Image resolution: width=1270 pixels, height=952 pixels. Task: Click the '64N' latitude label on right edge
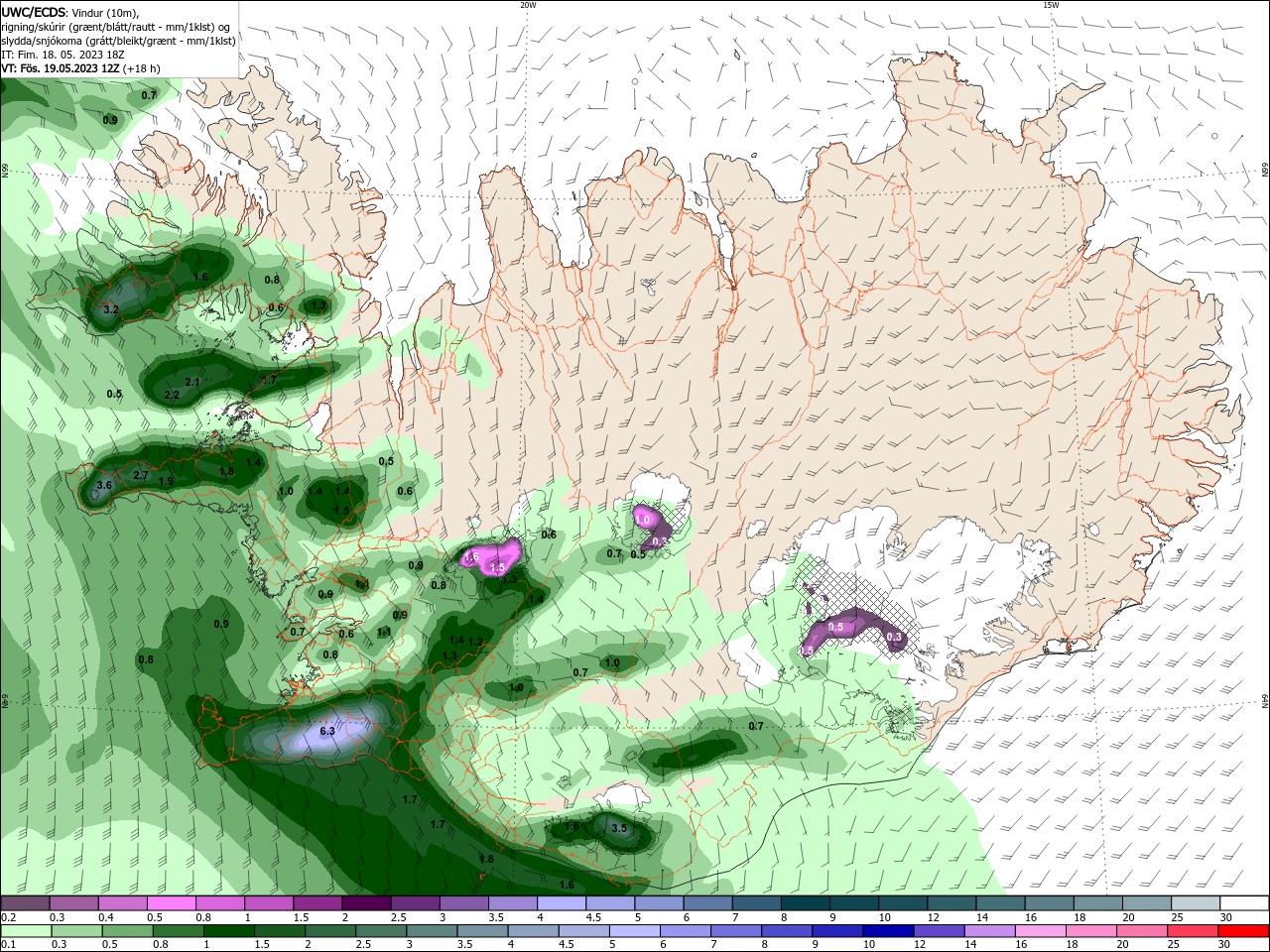[x=1265, y=701]
